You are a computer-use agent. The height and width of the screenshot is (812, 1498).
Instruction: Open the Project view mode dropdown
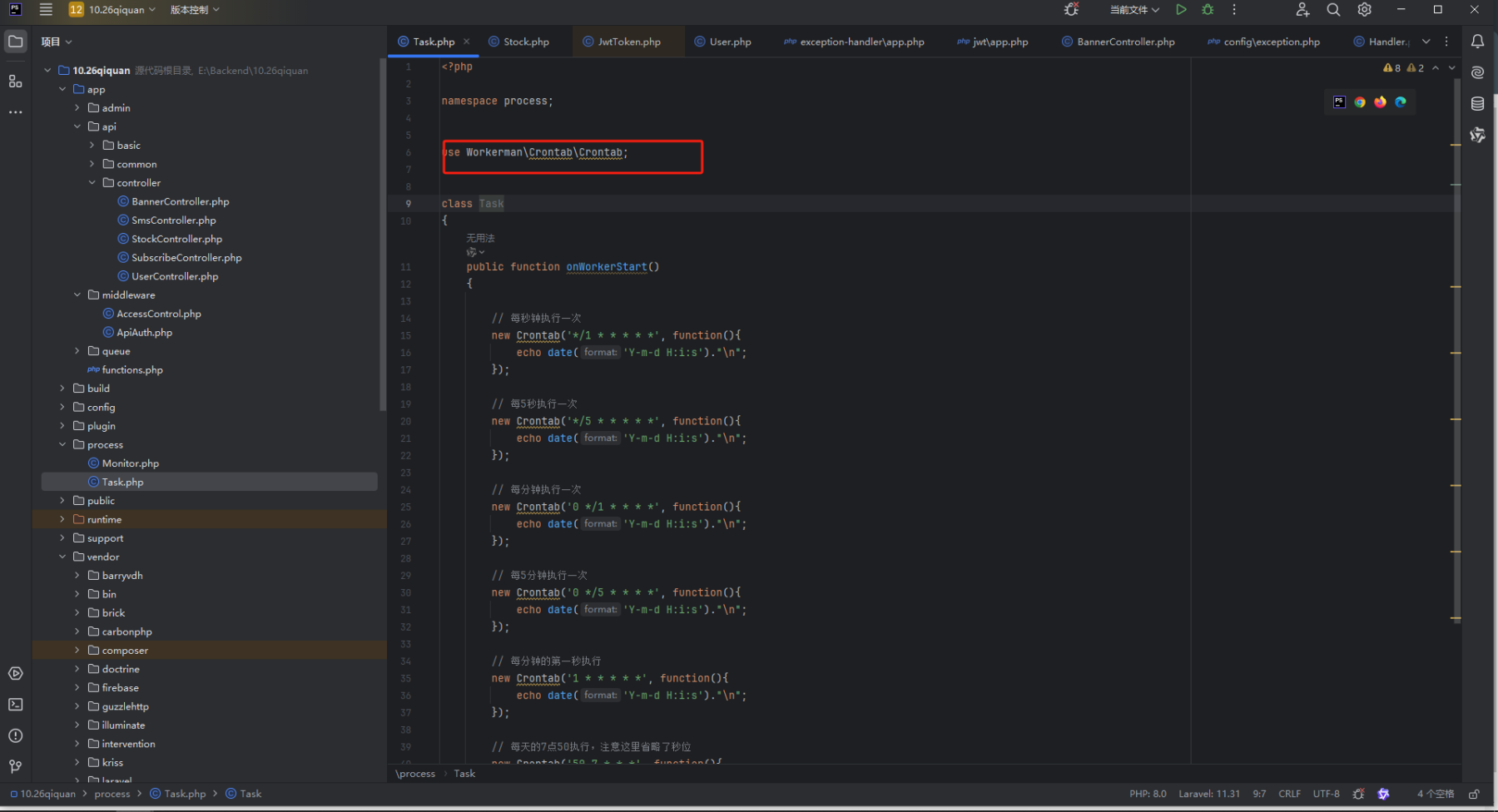point(57,42)
